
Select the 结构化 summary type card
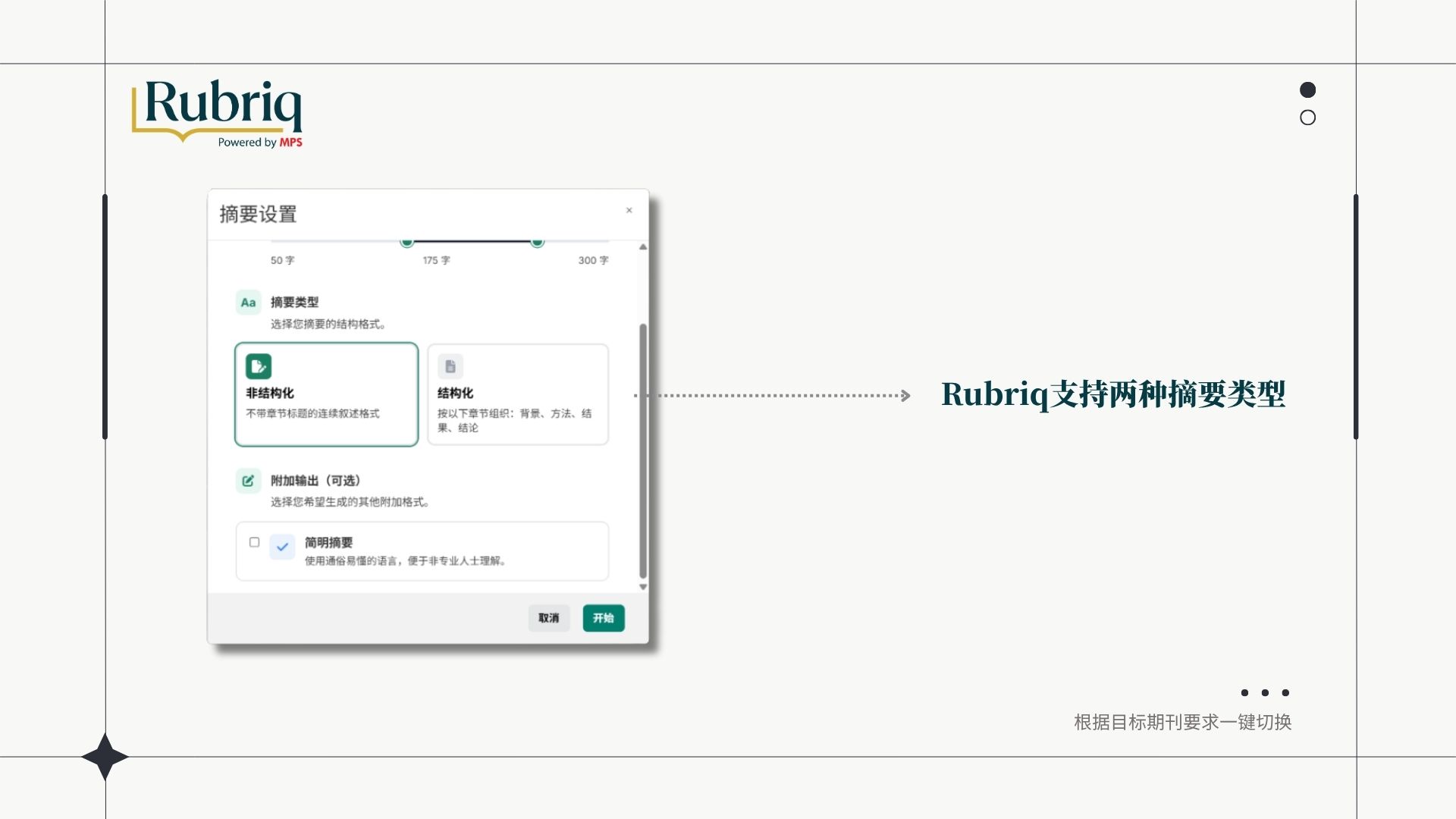click(518, 394)
